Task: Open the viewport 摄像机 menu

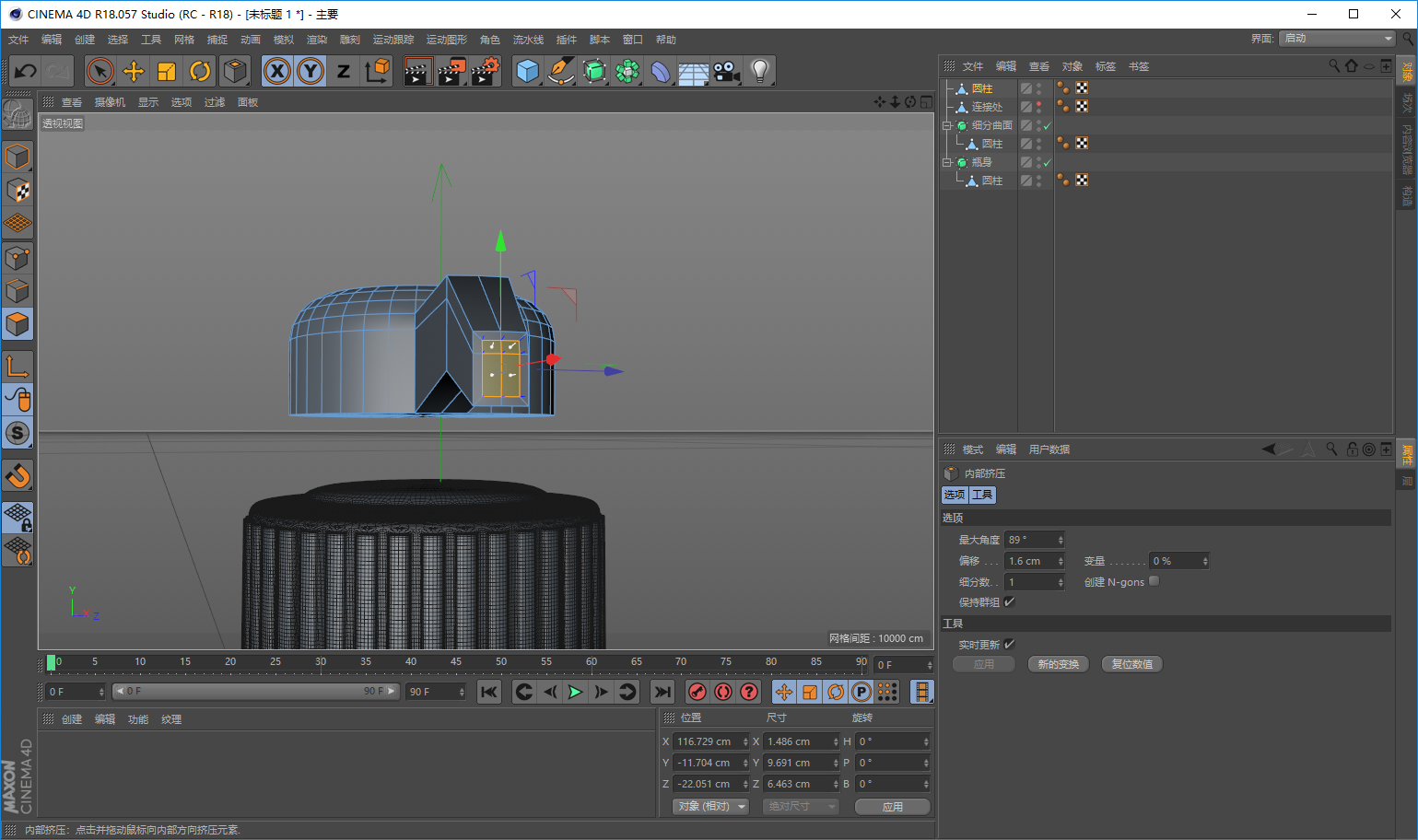Action: pos(110,102)
